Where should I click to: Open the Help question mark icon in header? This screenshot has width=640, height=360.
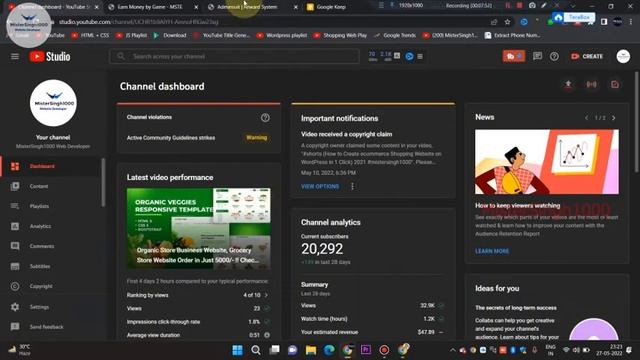[x=554, y=56]
